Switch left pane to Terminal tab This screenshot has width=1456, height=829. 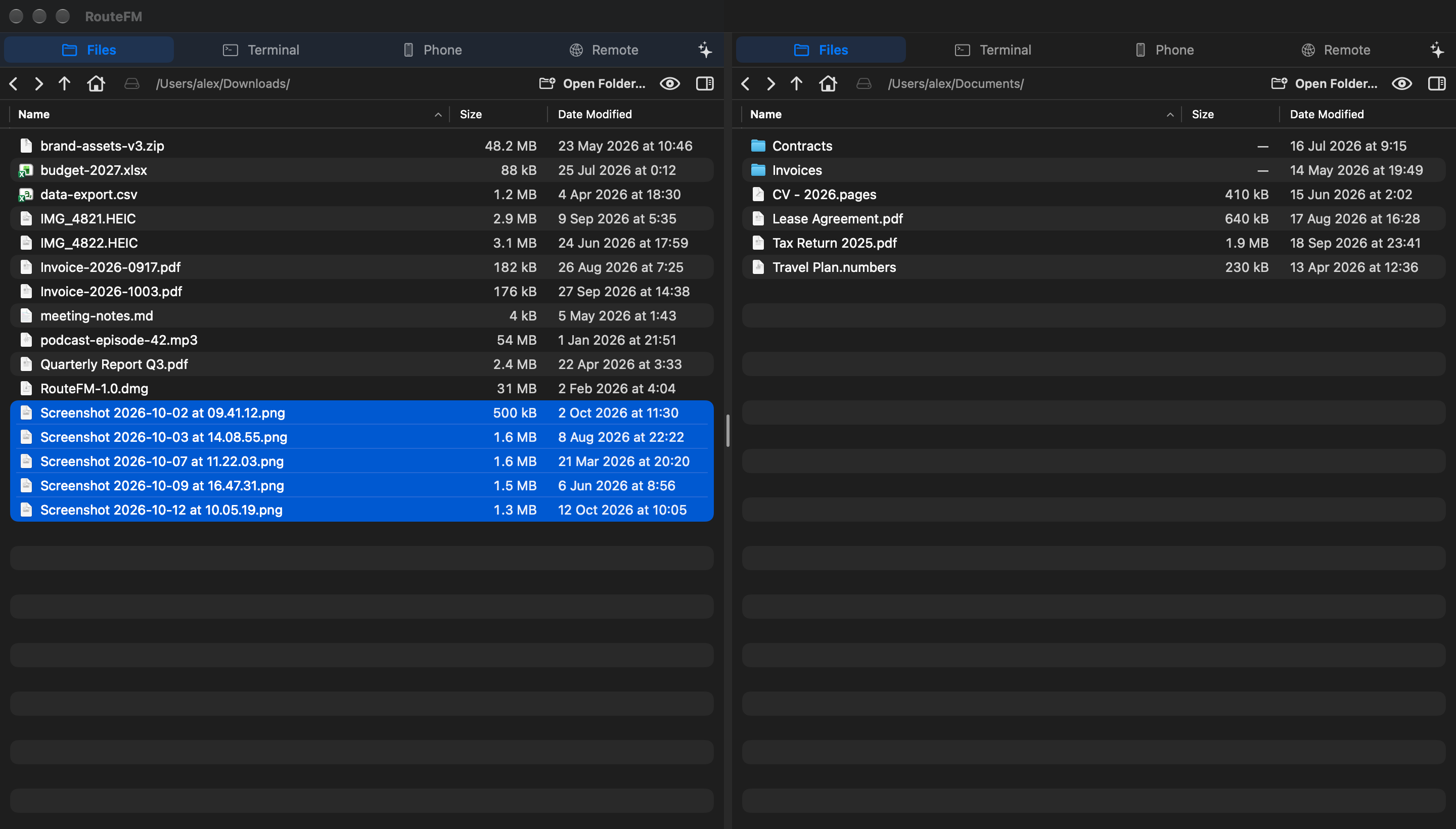click(x=261, y=50)
